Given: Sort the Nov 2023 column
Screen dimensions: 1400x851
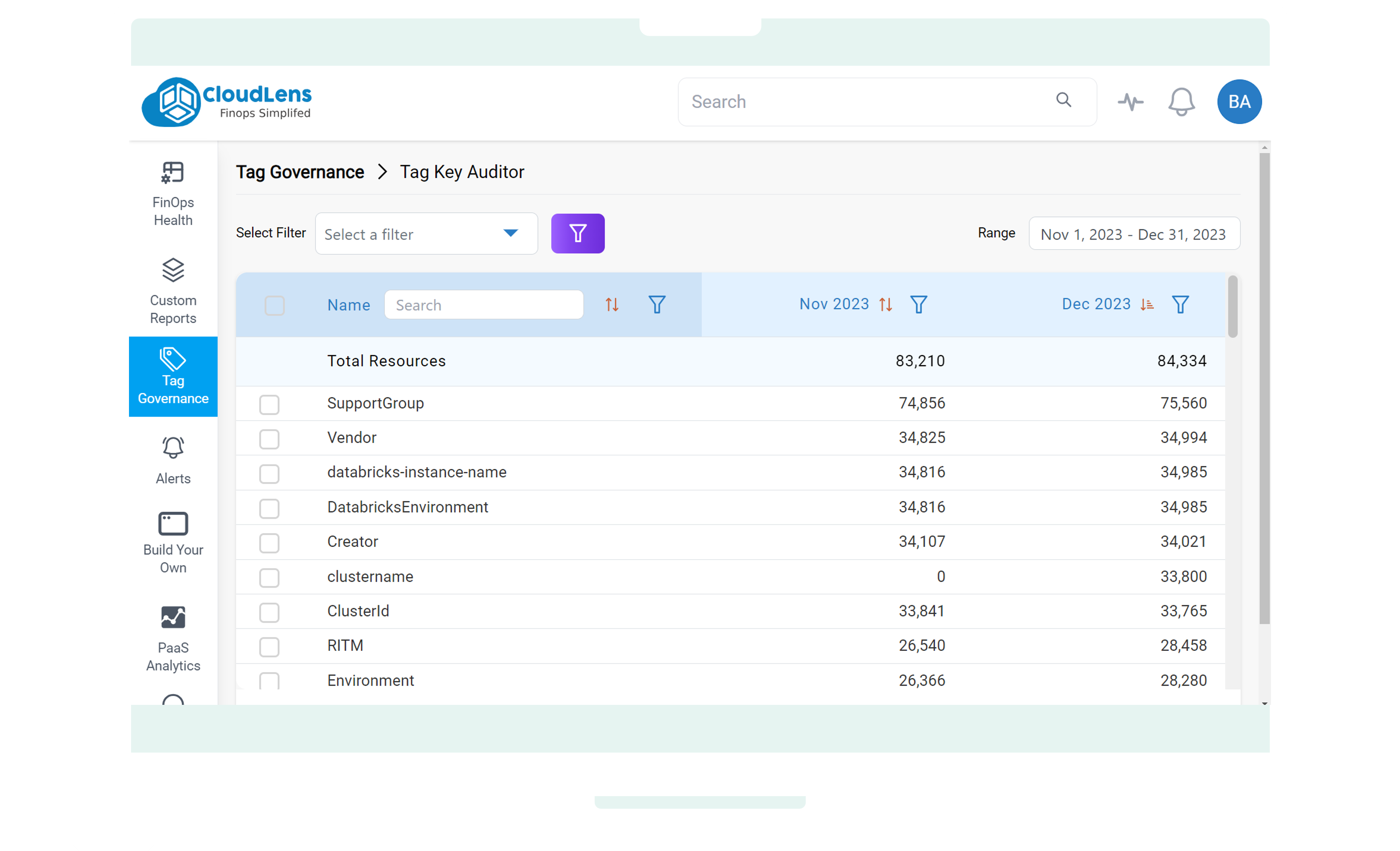Looking at the screenshot, I should 885,305.
